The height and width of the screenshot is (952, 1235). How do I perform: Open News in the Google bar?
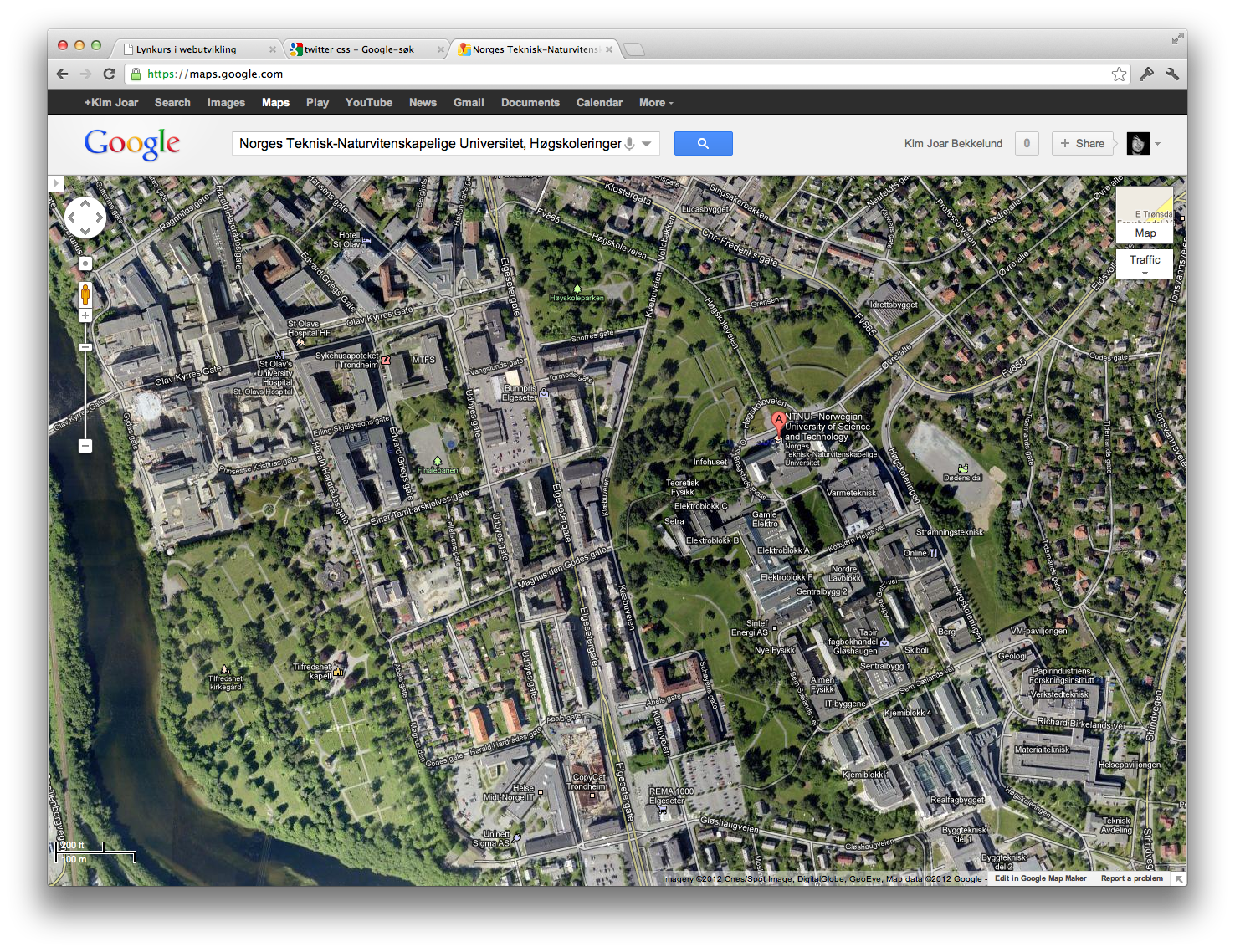(x=423, y=102)
